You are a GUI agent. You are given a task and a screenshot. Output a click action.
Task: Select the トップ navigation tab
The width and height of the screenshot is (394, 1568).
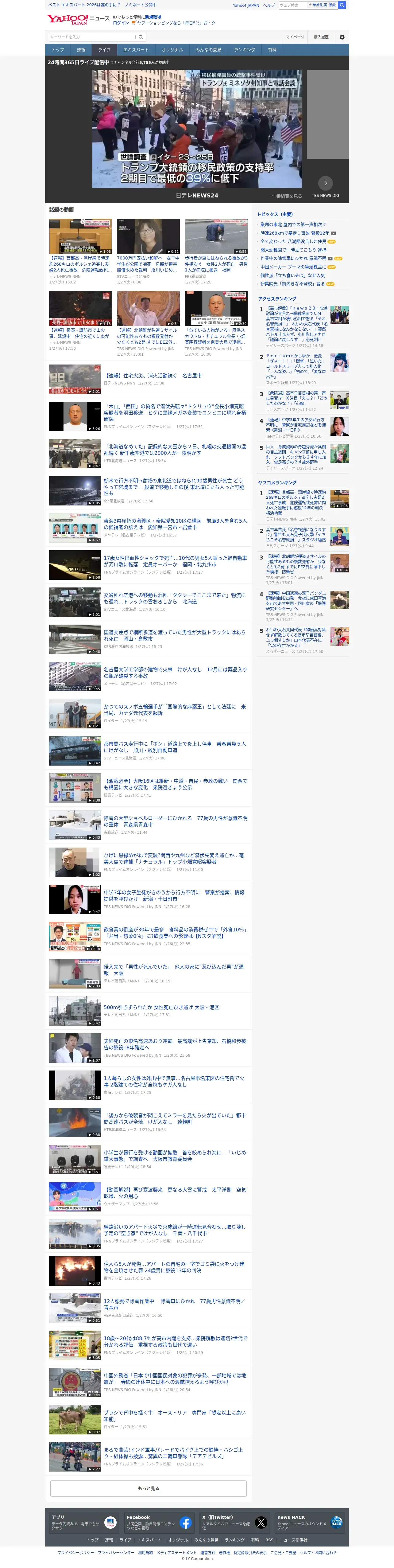coord(58,50)
